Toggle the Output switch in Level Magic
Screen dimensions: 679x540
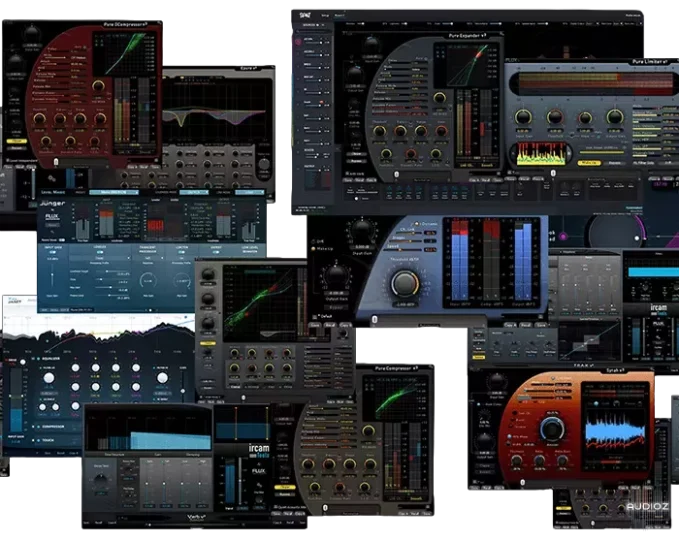point(215,252)
